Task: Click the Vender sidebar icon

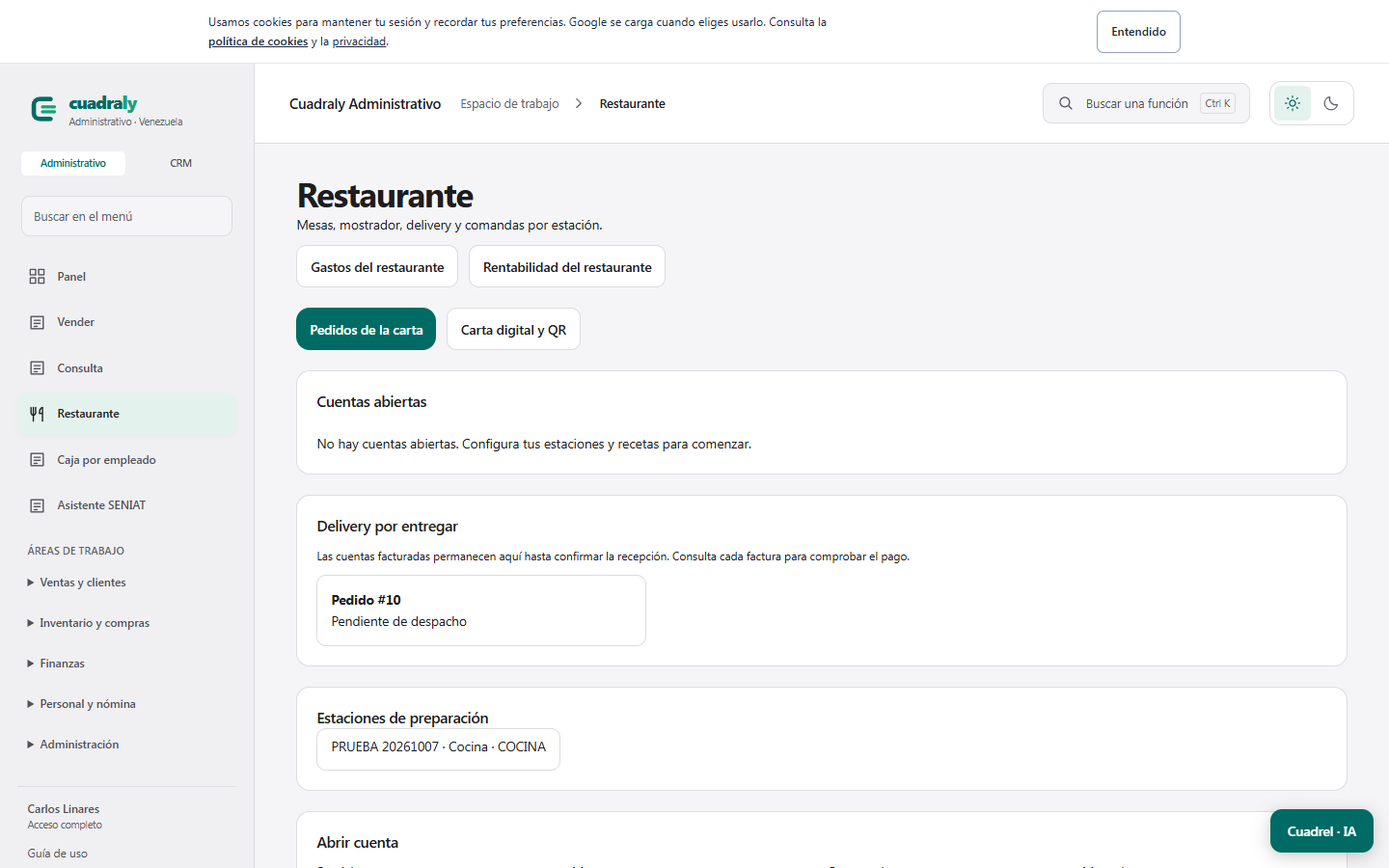Action: point(38,322)
